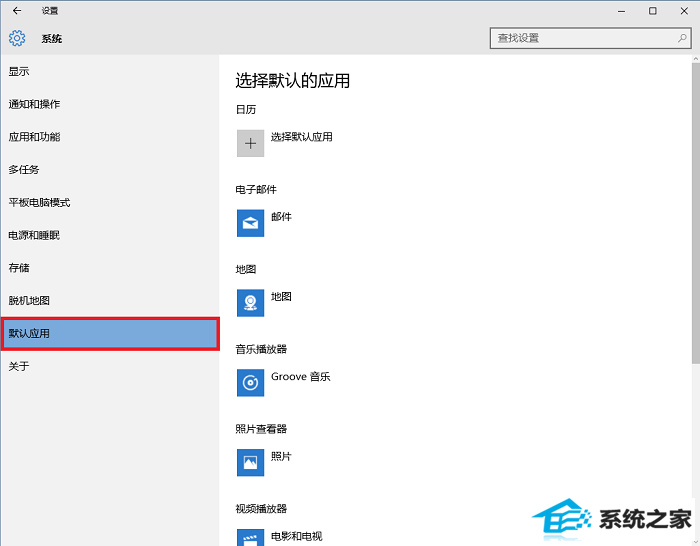Click the 邮件 mail app icon
This screenshot has height=546, width=700.
pos(250,223)
